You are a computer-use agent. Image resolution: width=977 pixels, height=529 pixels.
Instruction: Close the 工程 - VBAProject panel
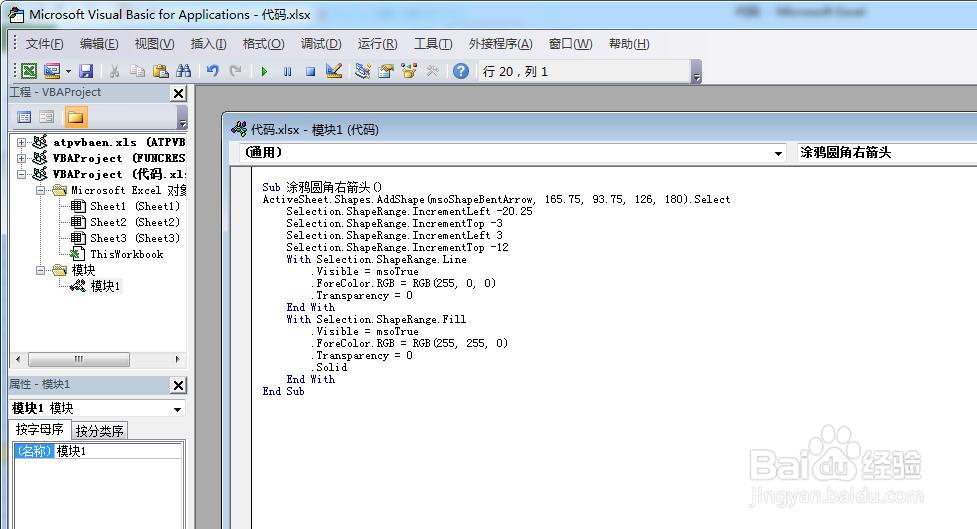(178, 93)
